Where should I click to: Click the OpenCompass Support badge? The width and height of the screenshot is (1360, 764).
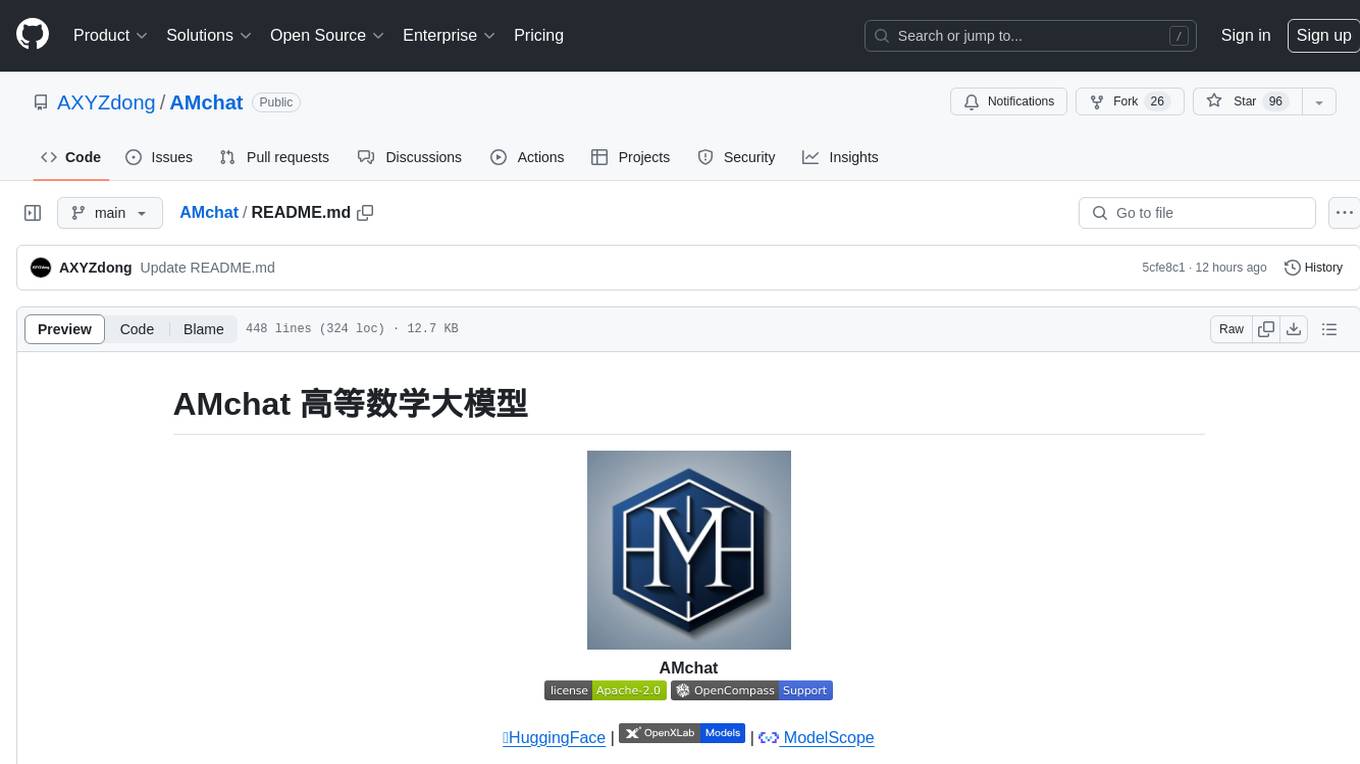[752, 690]
